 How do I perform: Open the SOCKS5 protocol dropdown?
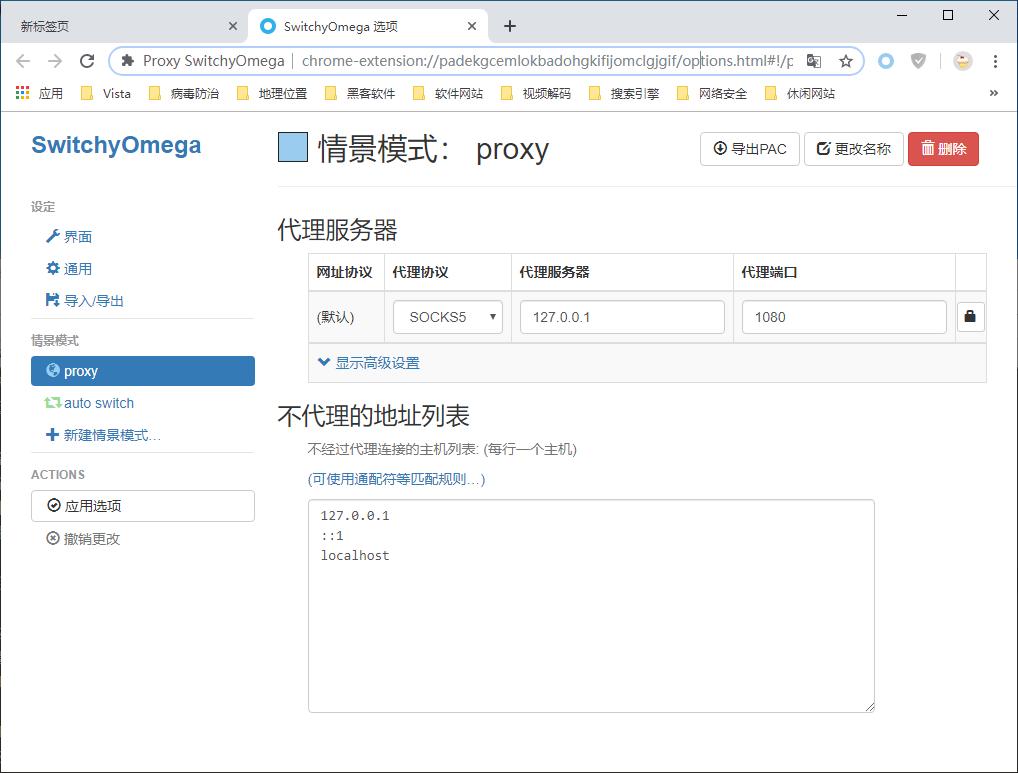tap(447, 316)
